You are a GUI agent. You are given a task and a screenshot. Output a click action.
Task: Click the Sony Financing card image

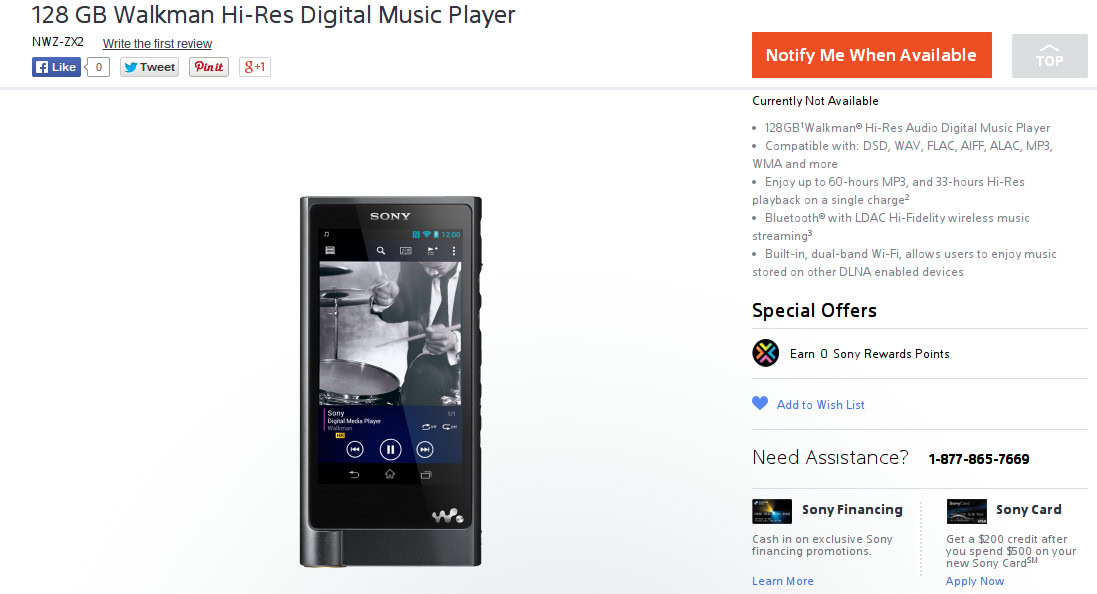pos(772,511)
